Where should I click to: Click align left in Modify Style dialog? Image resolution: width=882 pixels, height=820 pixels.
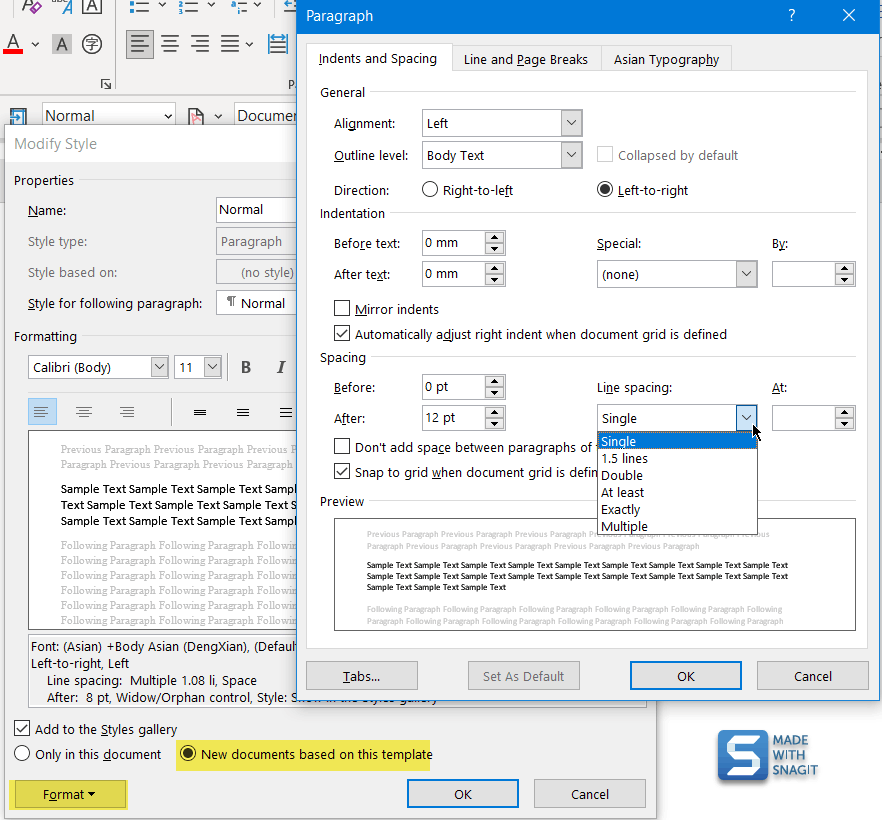(42, 412)
